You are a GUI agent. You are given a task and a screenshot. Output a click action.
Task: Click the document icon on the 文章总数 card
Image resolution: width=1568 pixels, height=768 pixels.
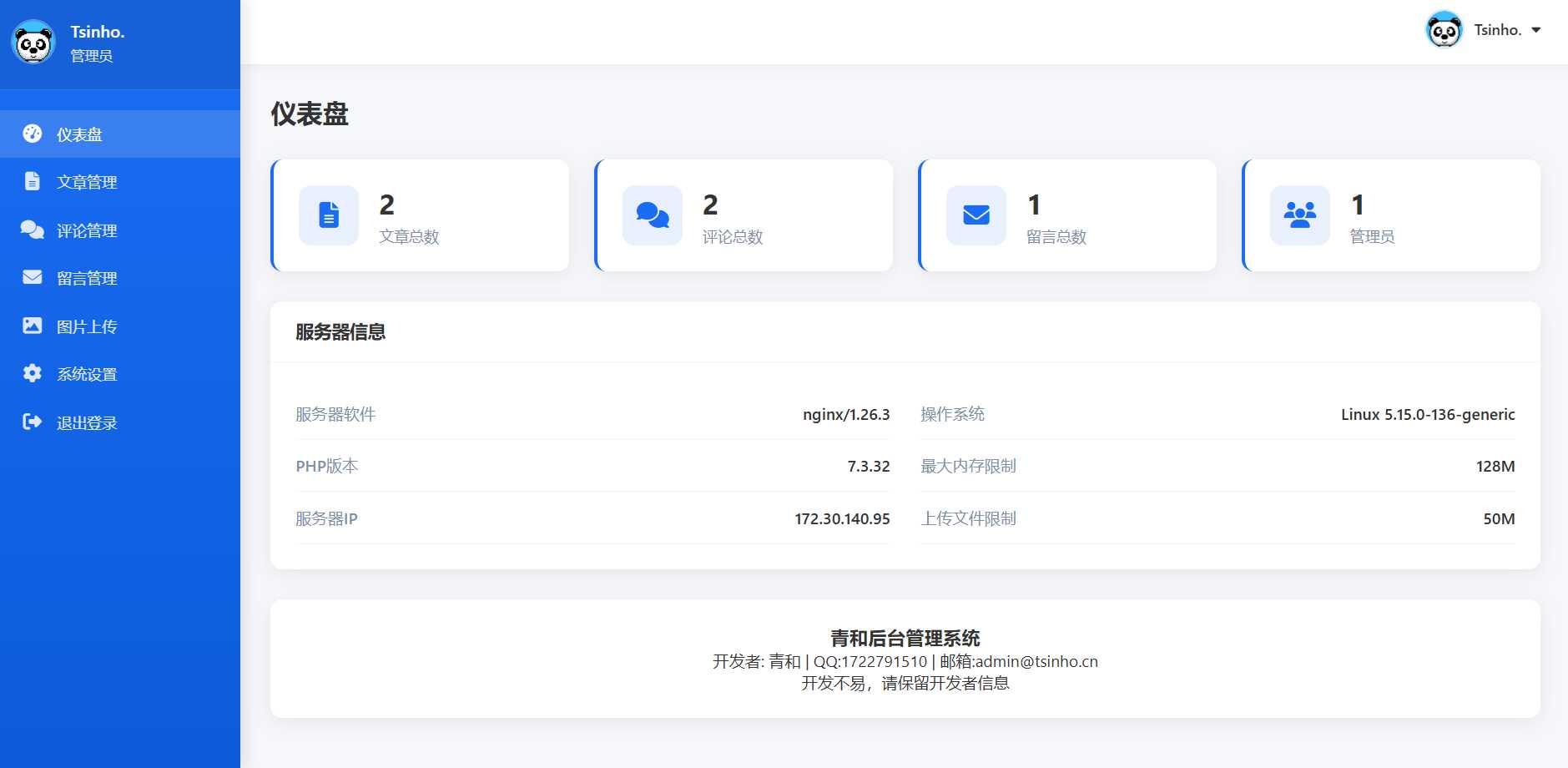328,215
